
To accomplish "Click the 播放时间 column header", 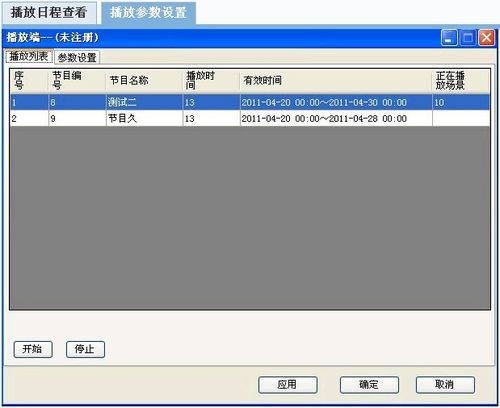I will coord(211,81).
